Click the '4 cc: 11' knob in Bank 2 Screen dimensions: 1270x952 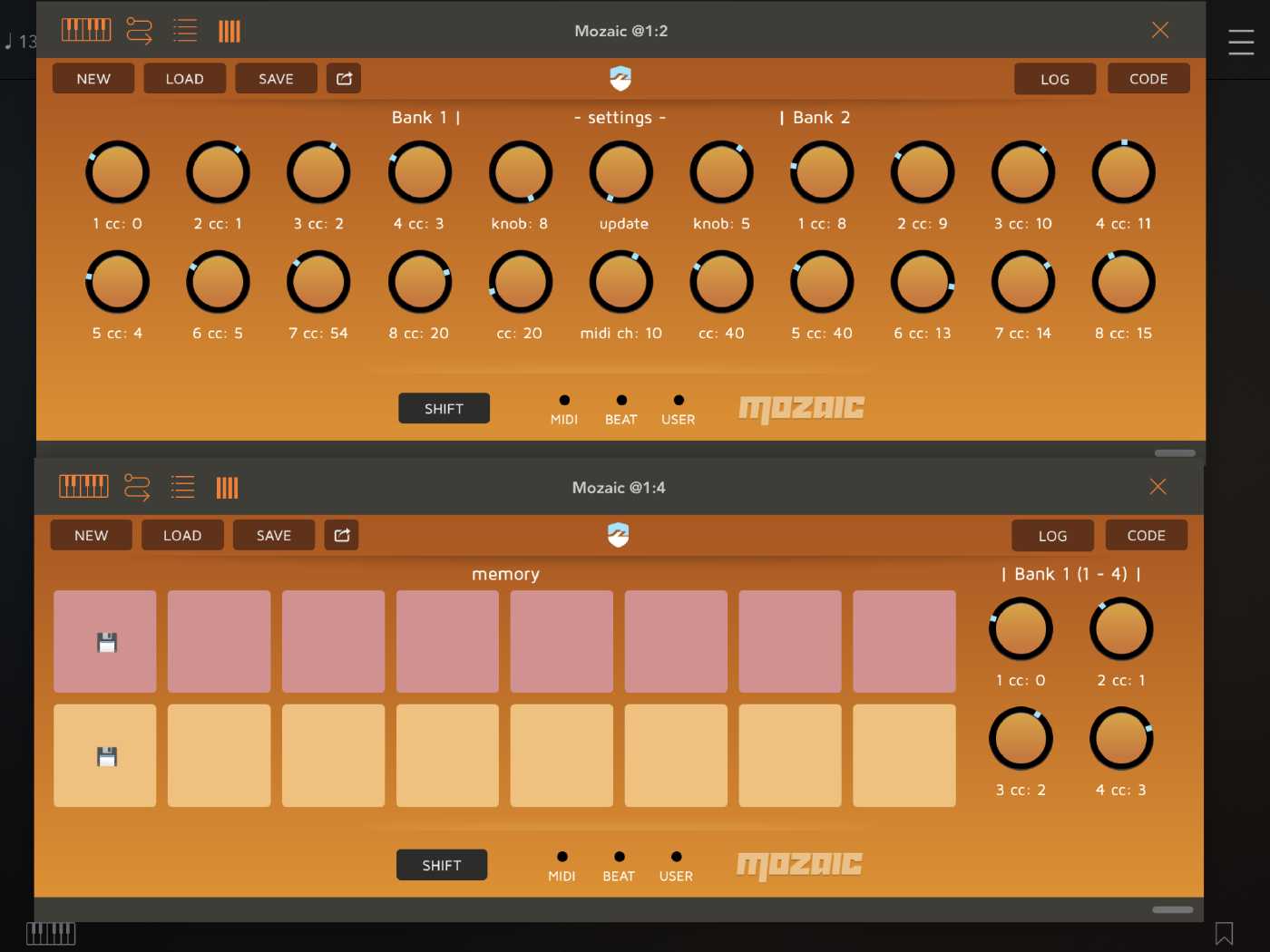(1124, 172)
